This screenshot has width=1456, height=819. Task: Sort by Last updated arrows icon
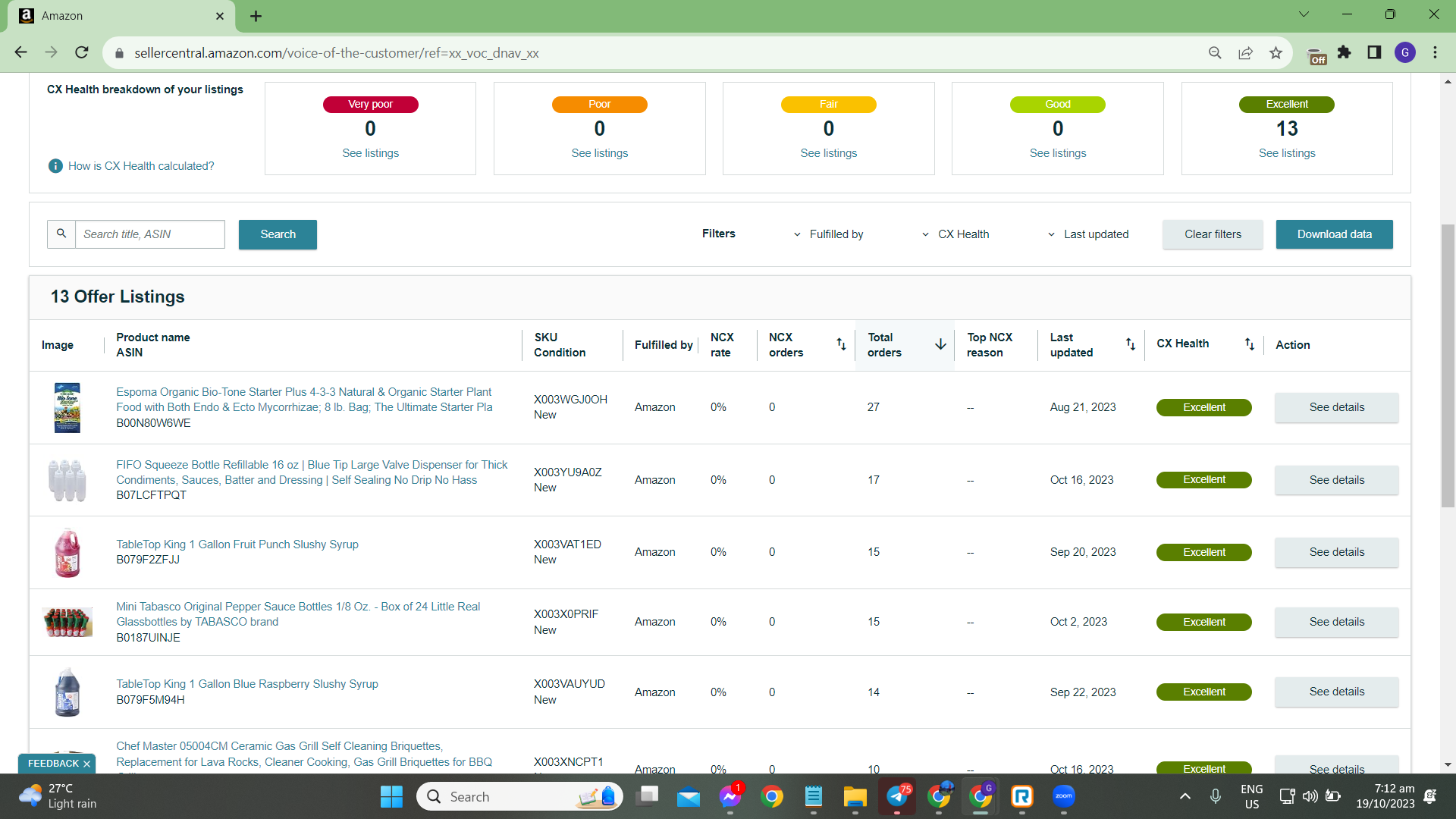(1130, 344)
